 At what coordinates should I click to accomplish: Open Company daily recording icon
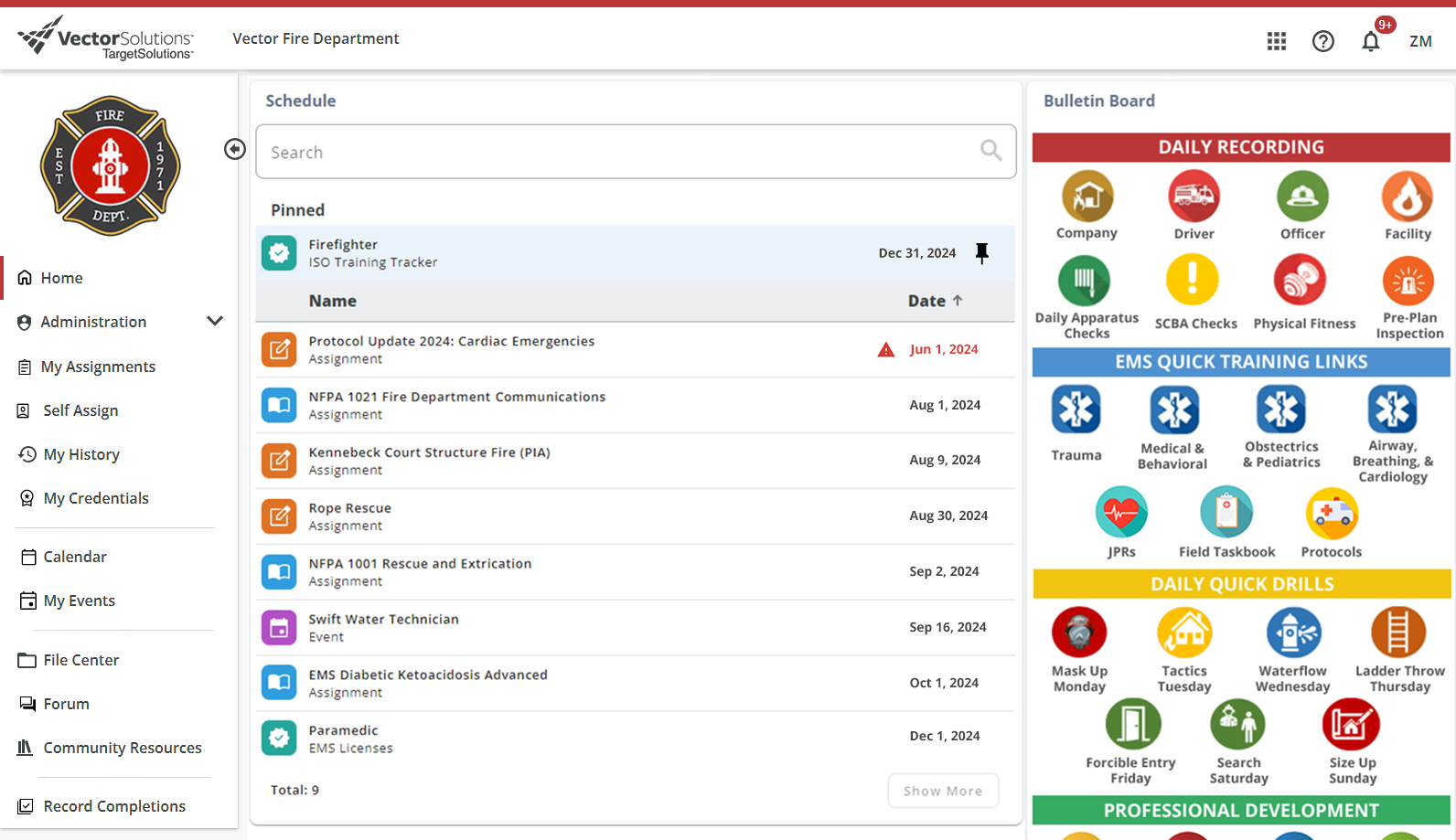coord(1087,197)
